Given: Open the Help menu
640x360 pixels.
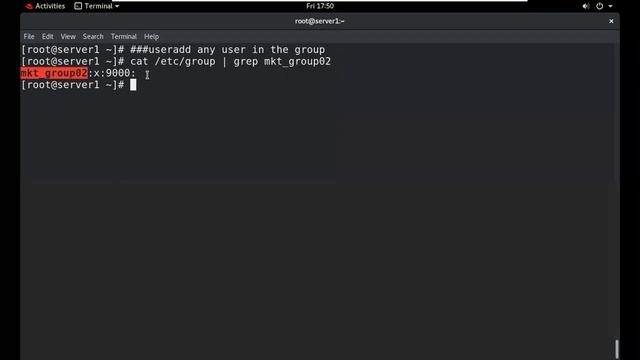Looking at the screenshot, I should (x=151, y=36).
